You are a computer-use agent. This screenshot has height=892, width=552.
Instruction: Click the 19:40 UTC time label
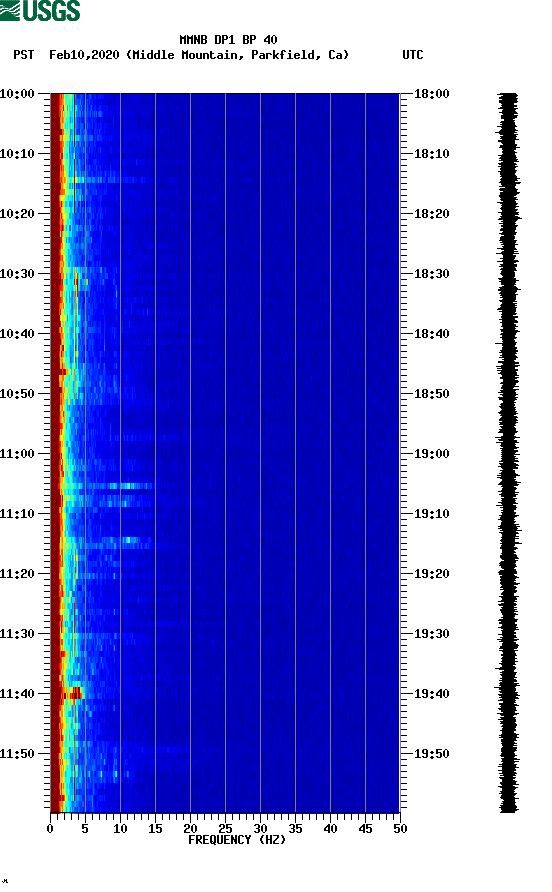point(431,694)
